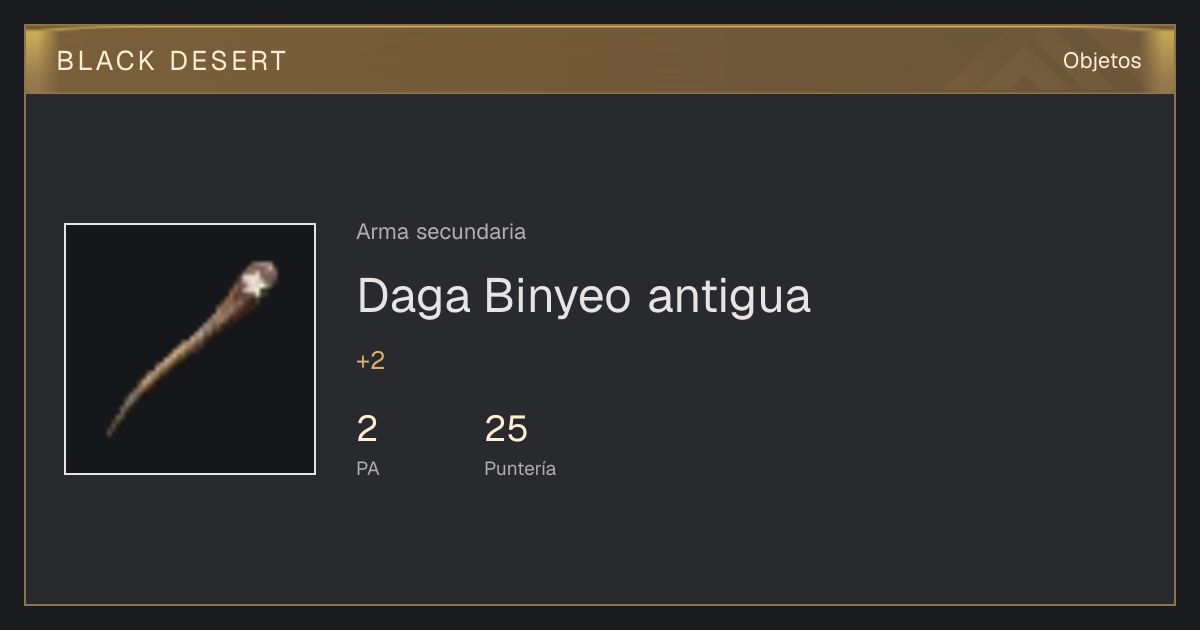Click the word Daga in the title

click(414, 295)
